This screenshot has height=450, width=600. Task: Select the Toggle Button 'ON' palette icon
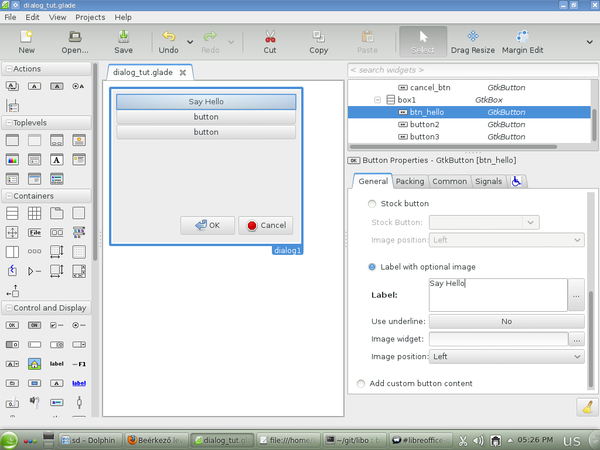tap(34, 325)
